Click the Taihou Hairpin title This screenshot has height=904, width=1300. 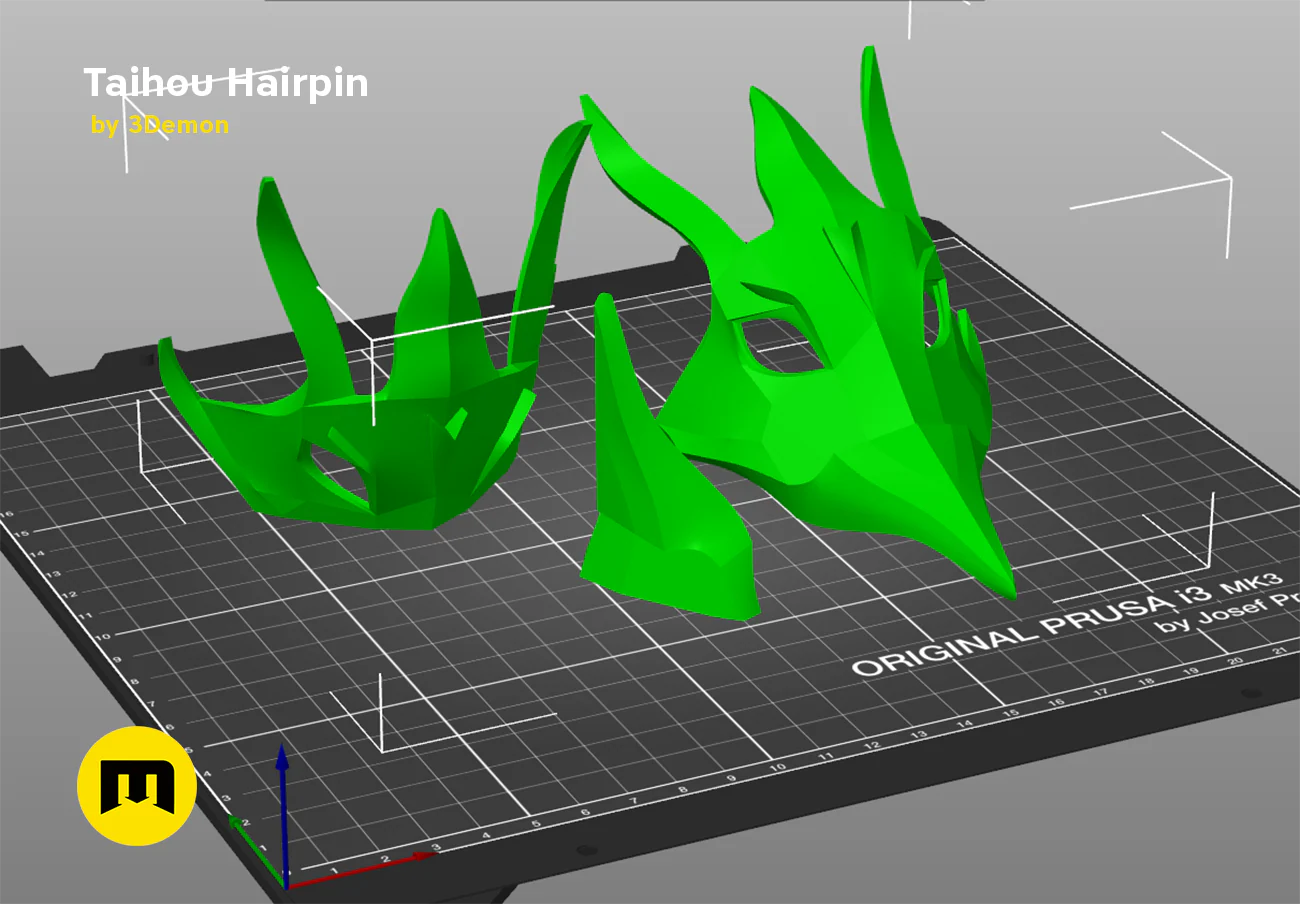pyautogui.click(x=226, y=84)
